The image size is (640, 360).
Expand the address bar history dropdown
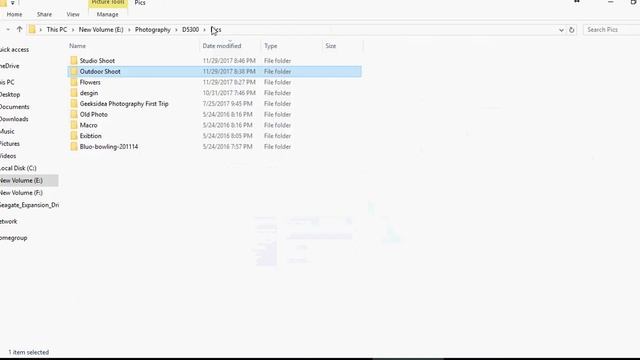(x=561, y=30)
